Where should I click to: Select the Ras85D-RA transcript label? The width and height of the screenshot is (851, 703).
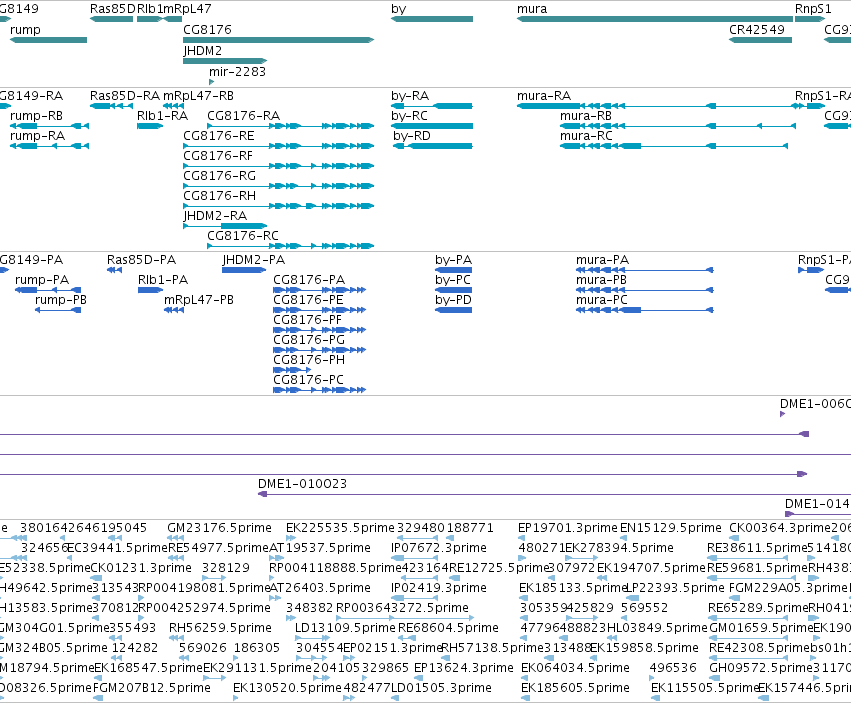125,96
